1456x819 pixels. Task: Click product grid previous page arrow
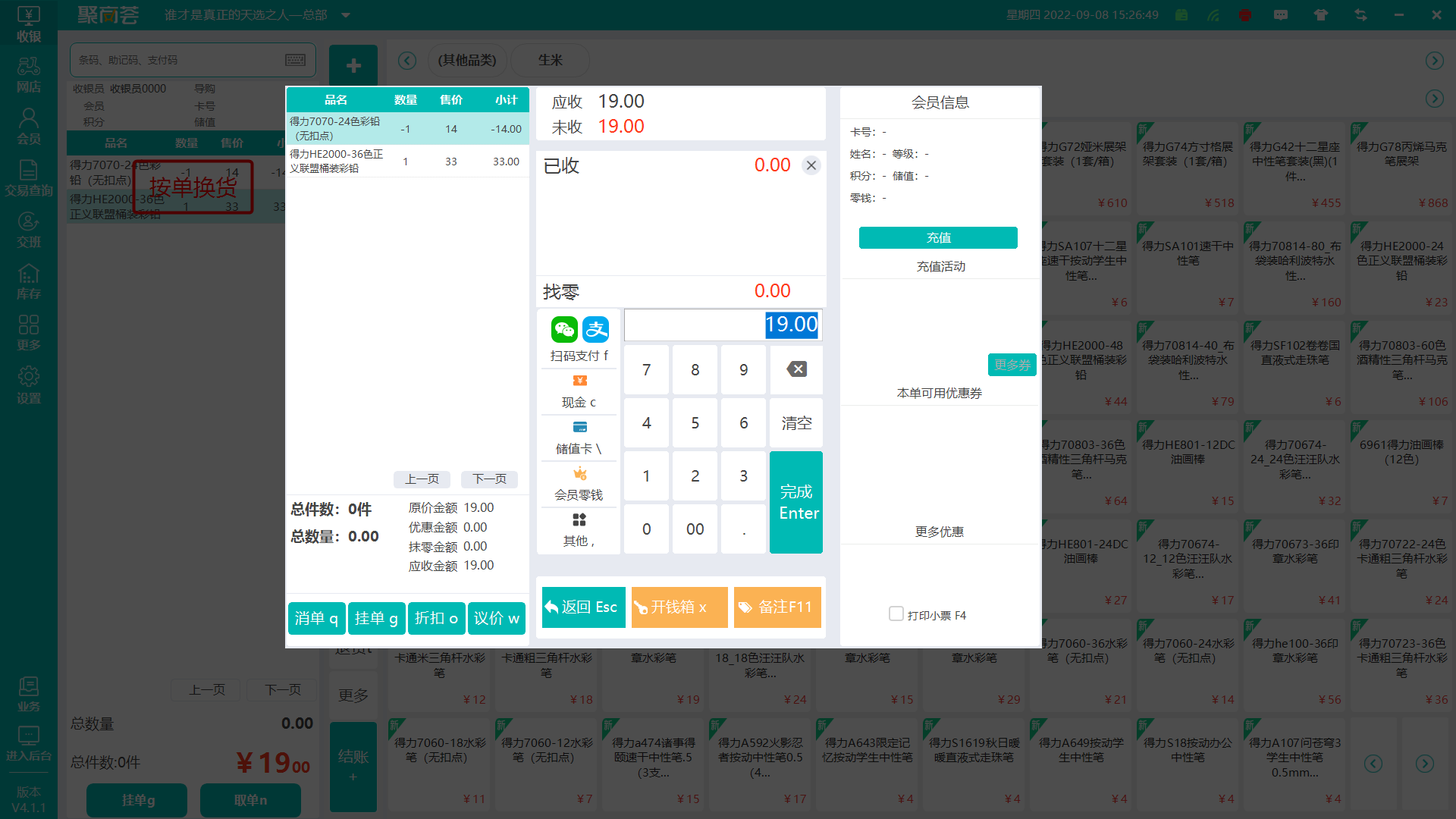1373,764
